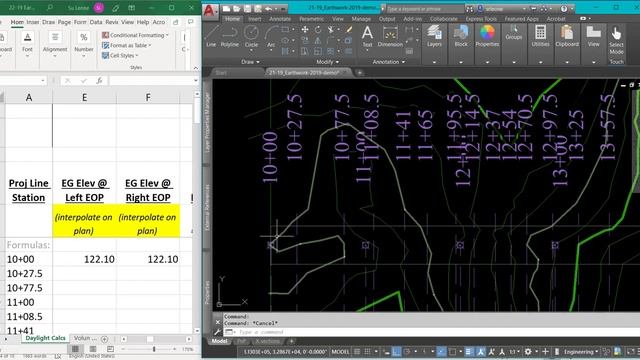Viewport: 640px width, 360px height.
Task: Click the Excel Alignment group button
Action: tap(55, 44)
